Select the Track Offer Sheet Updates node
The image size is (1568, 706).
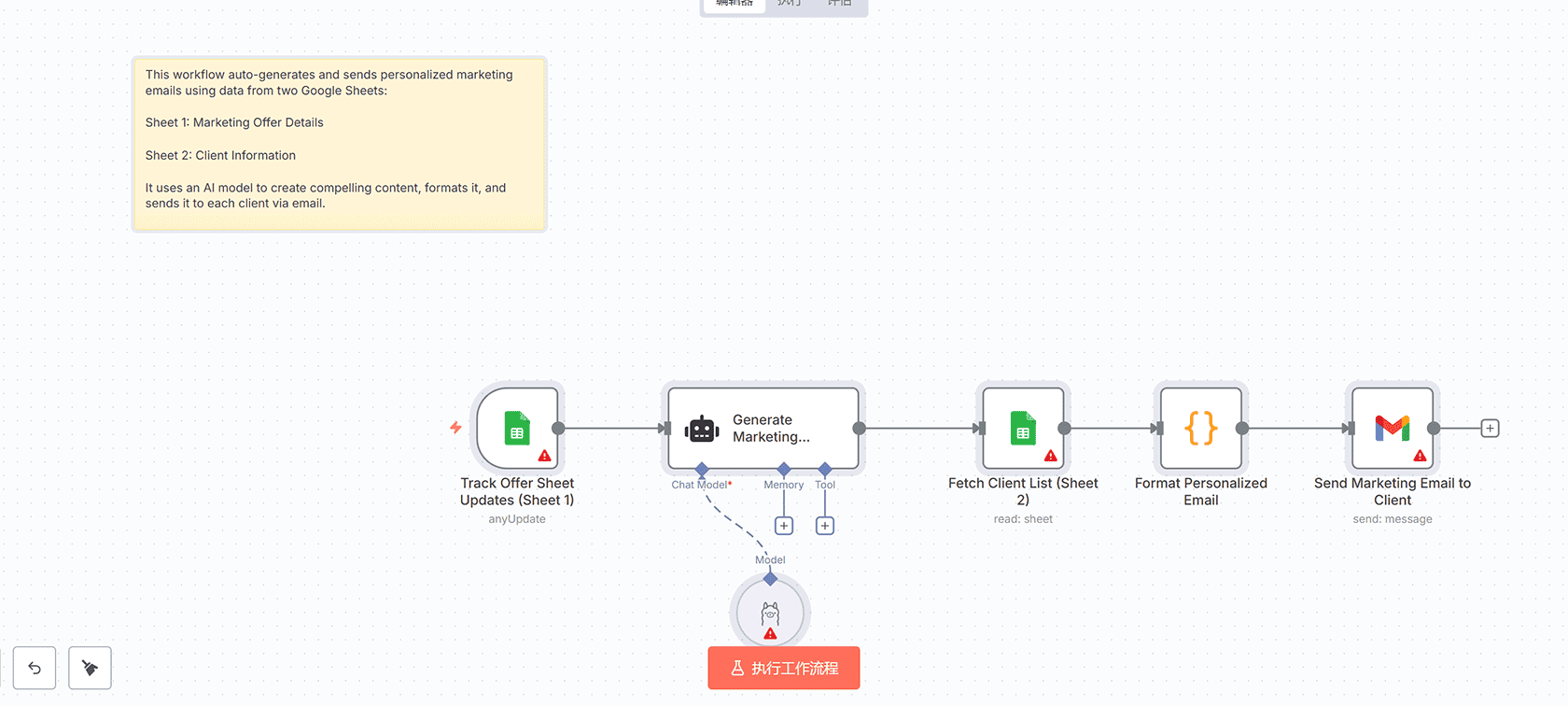pos(517,428)
